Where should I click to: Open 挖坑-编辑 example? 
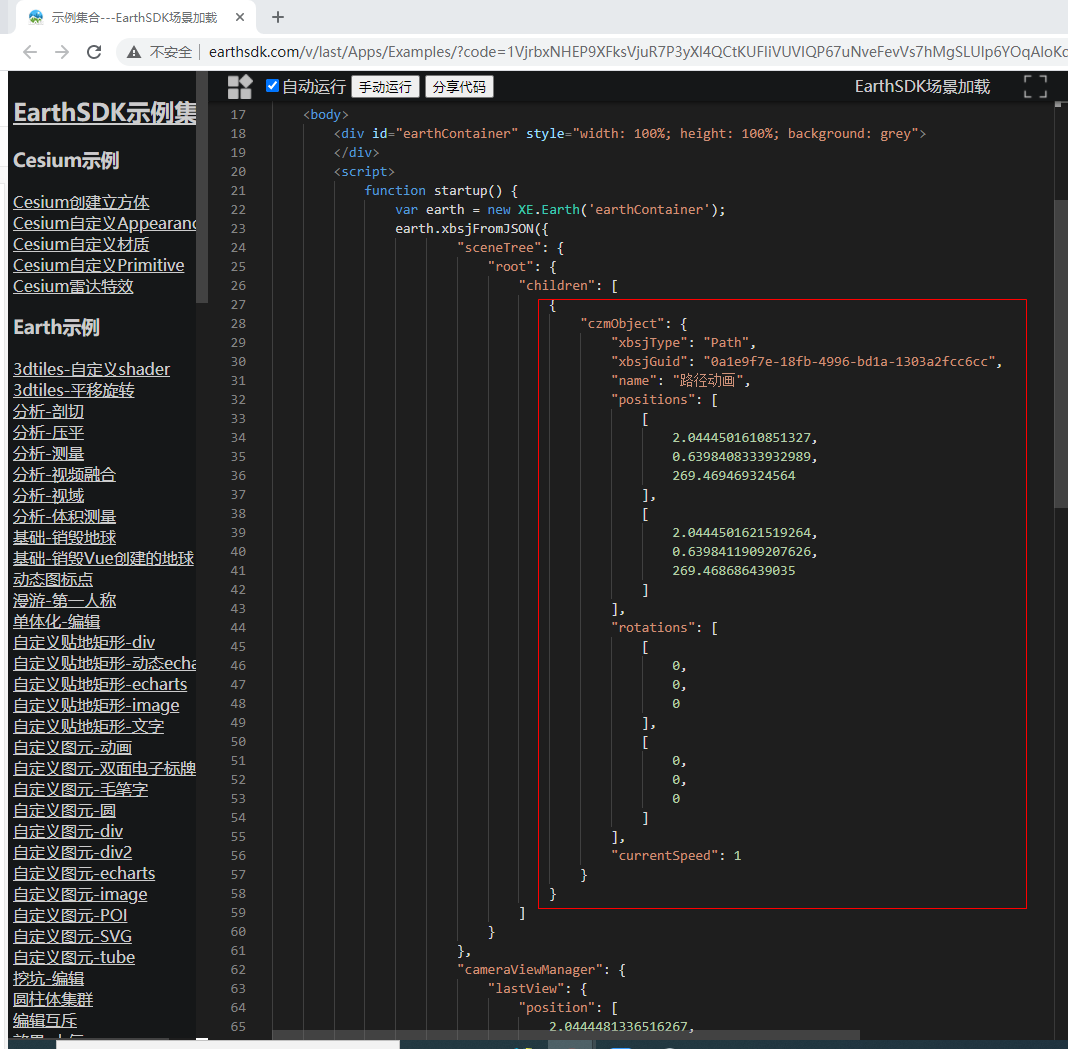(x=48, y=979)
